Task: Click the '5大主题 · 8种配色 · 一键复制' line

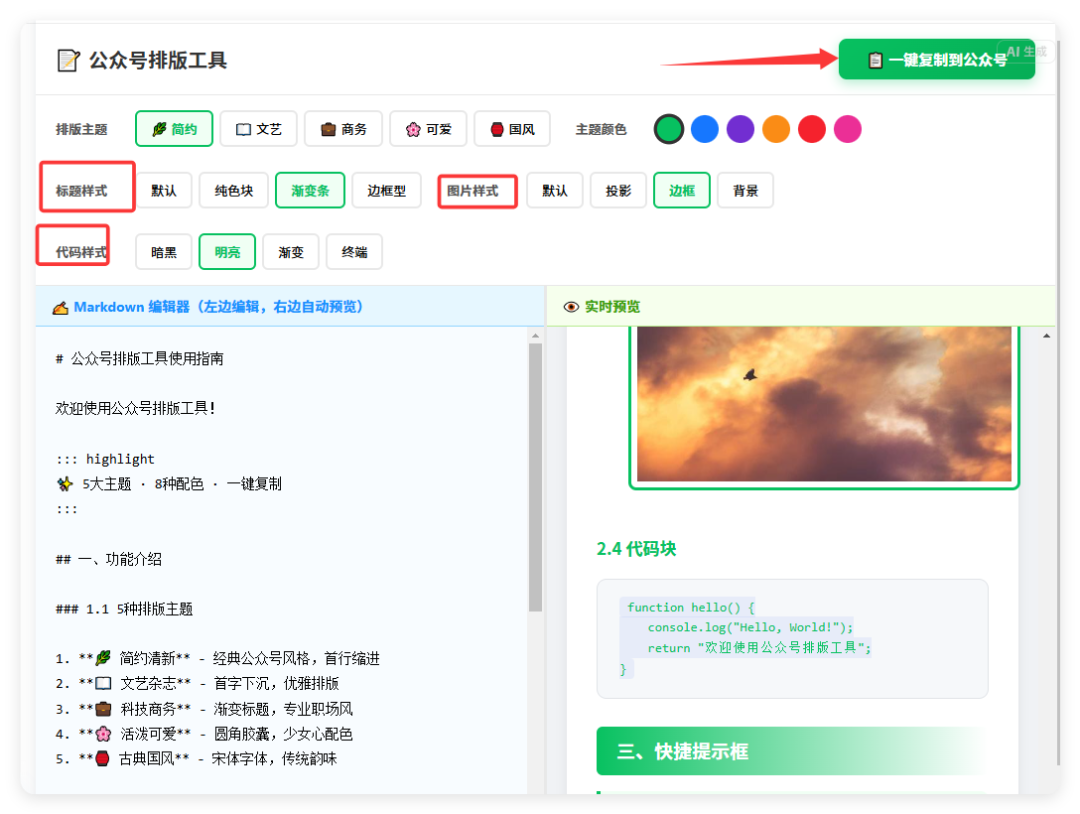Action: 169,483
